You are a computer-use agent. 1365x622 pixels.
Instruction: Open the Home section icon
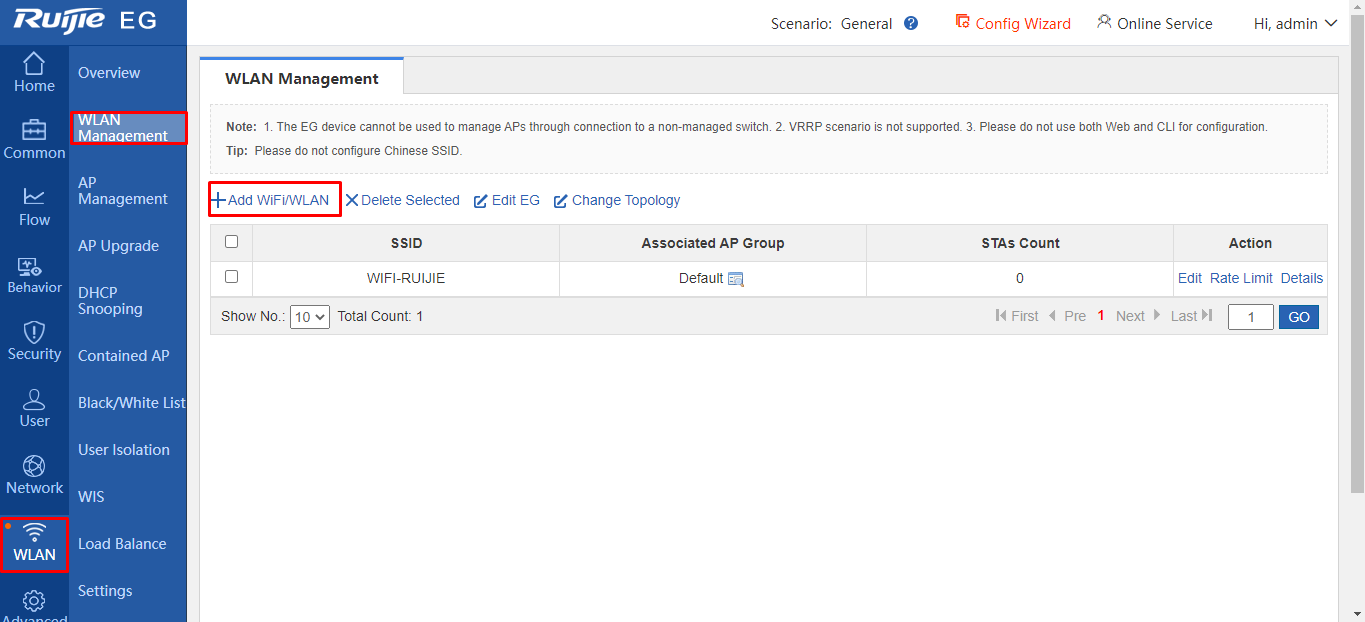pos(34,64)
